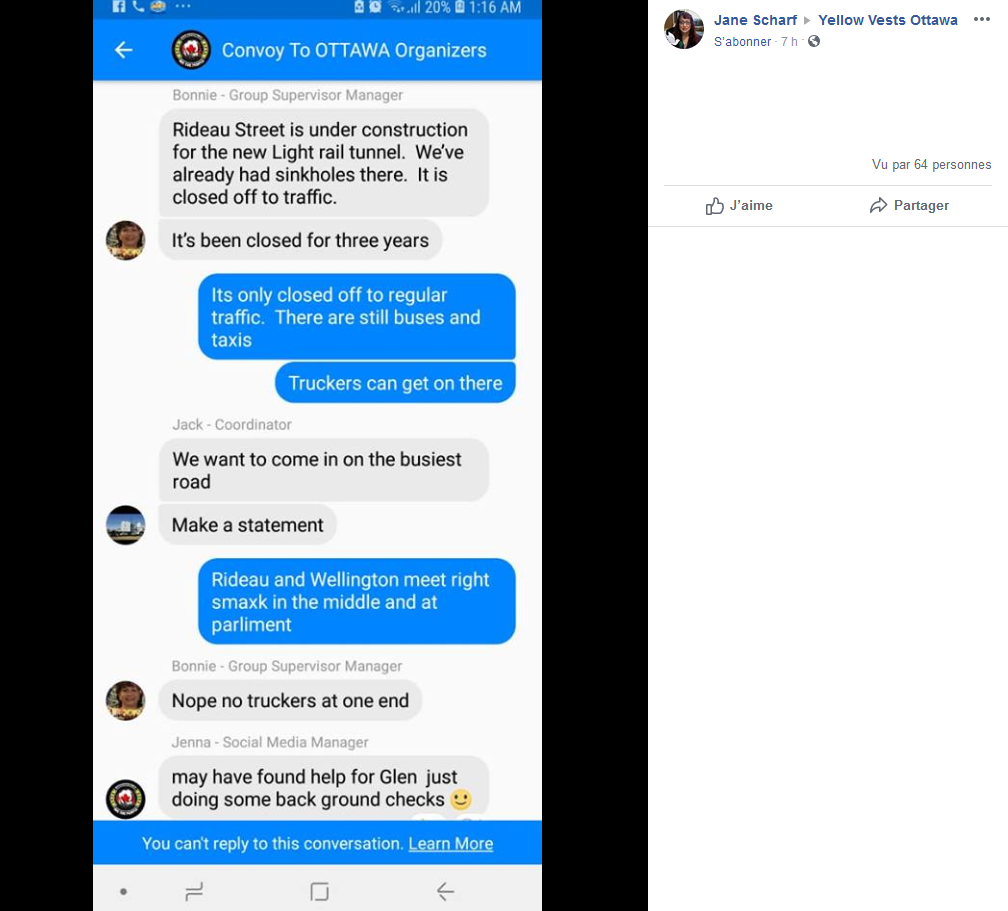The image size is (1008, 911).
Task: Tap the Android back navigation arrow
Action: pyautogui.click(x=445, y=891)
